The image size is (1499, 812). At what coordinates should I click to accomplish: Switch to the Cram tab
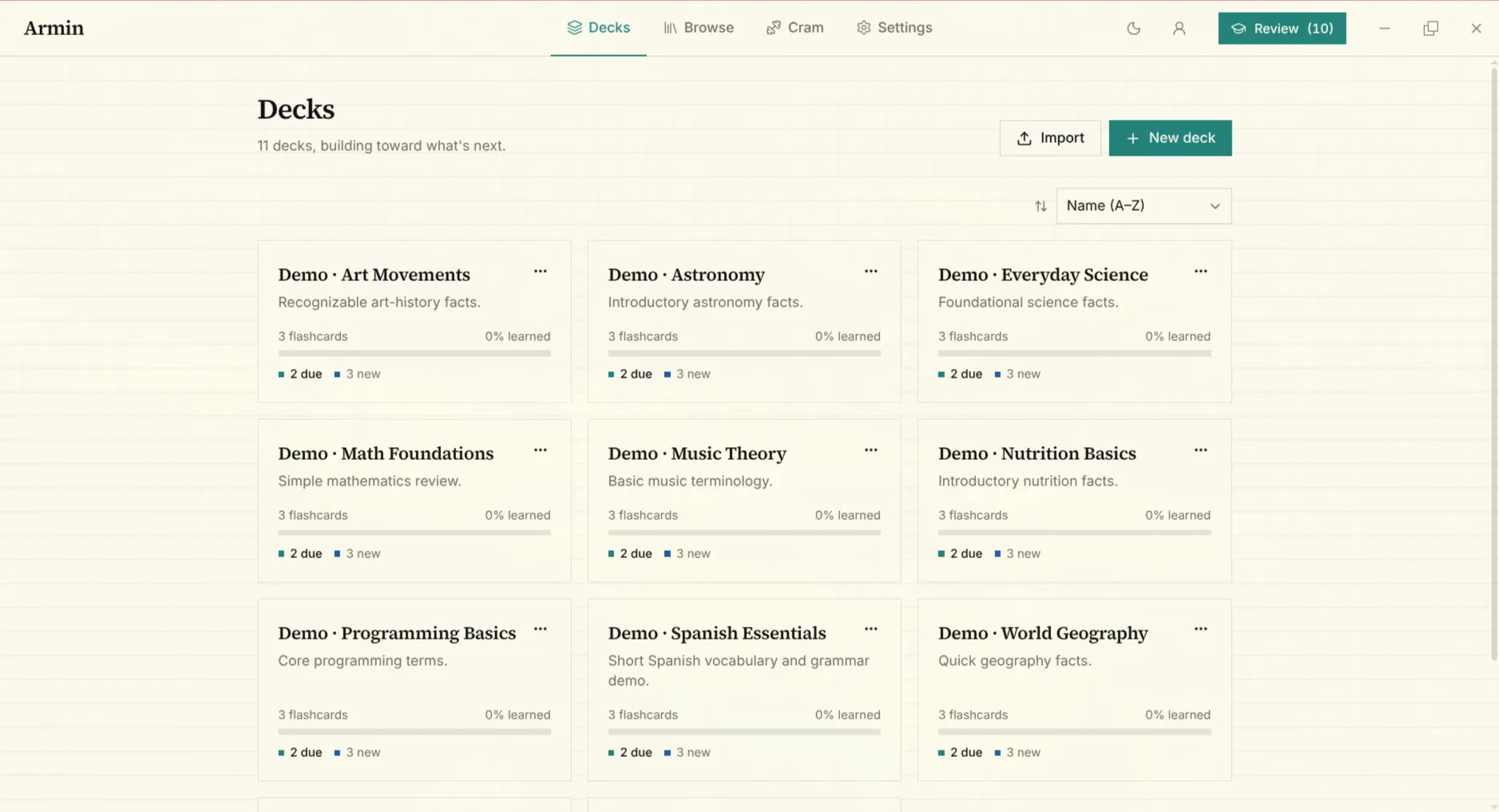pyautogui.click(x=795, y=28)
